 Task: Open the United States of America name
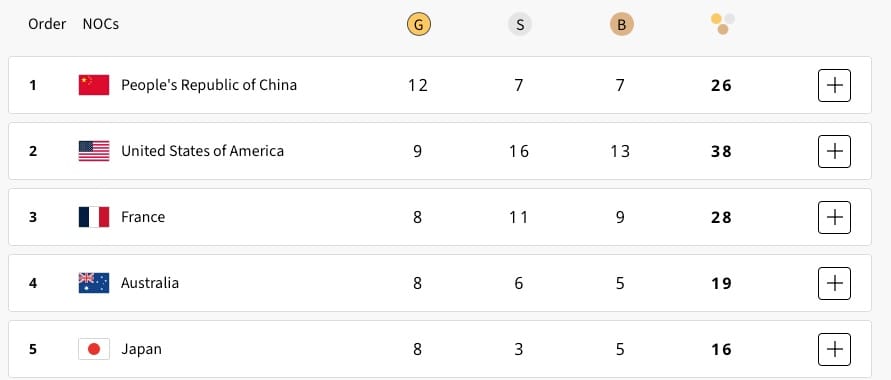[202, 151]
